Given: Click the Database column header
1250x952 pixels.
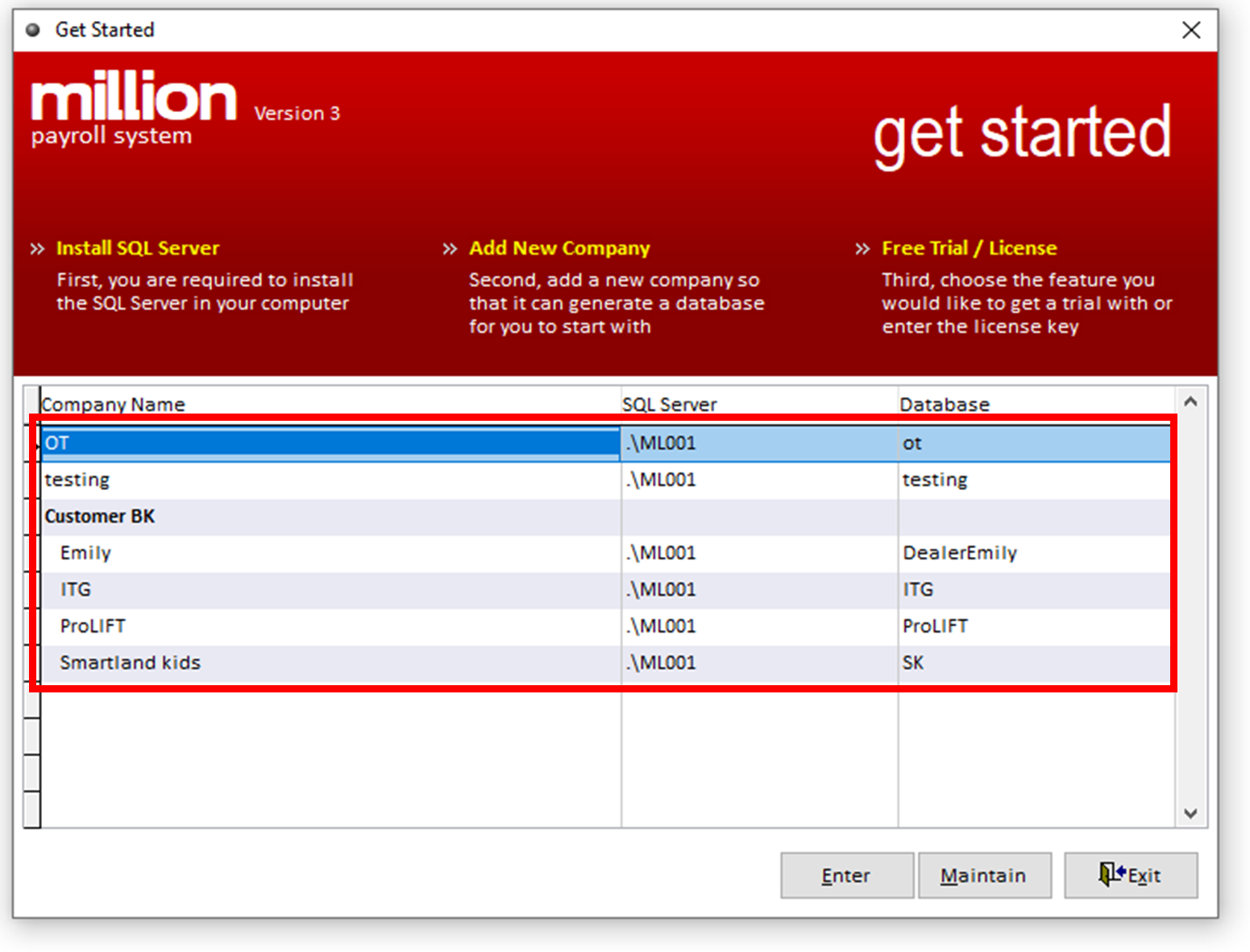Looking at the screenshot, I should pos(1036,404).
